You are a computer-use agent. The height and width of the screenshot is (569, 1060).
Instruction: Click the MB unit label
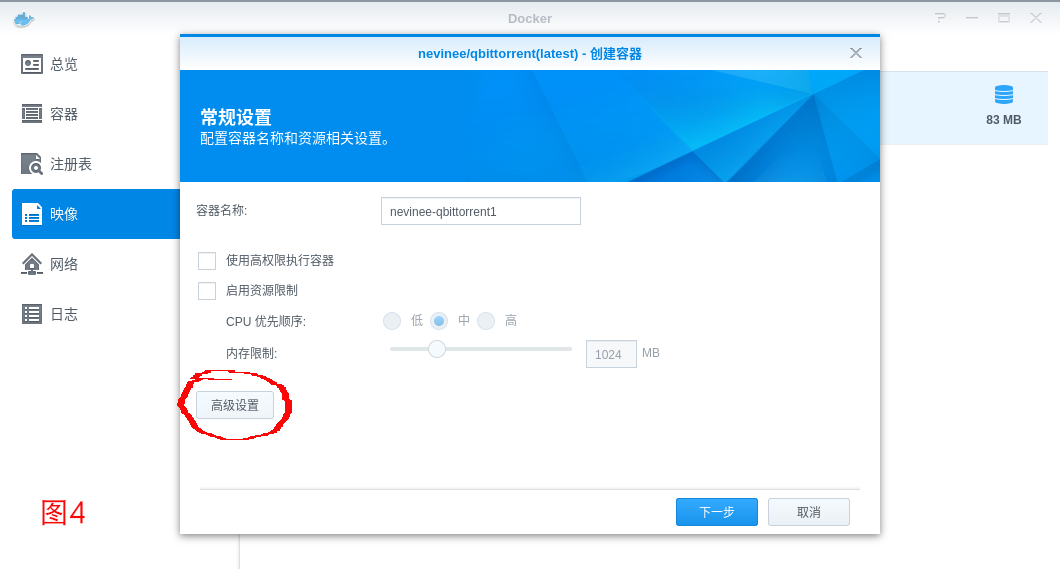(x=651, y=353)
